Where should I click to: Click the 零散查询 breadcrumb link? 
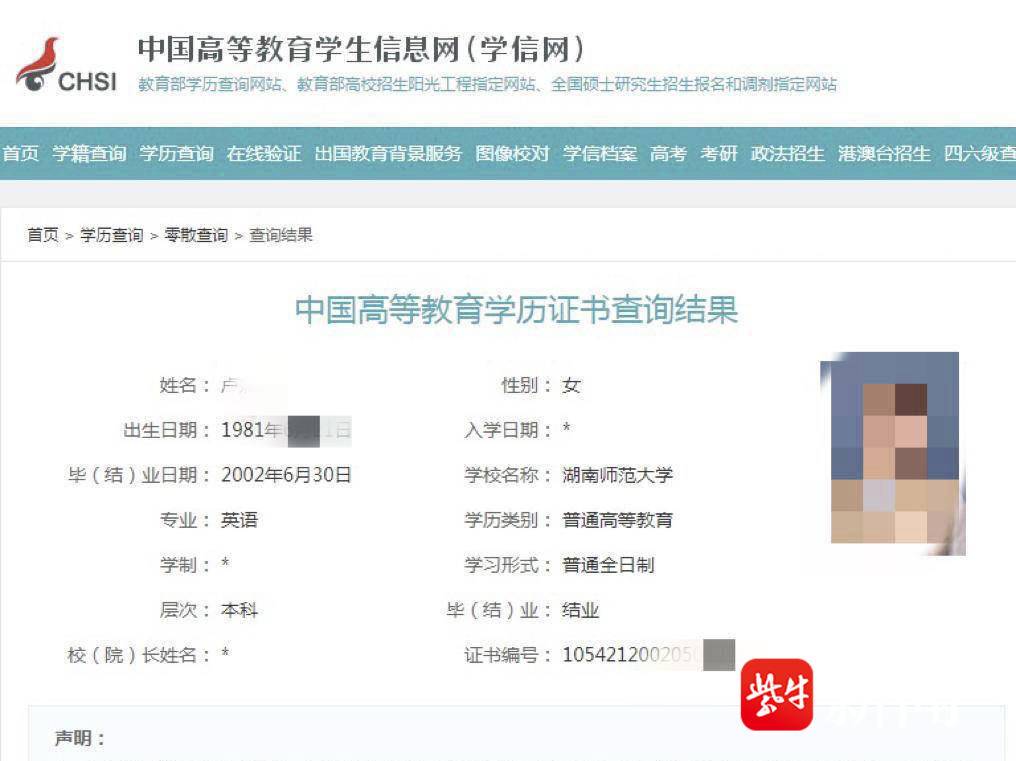click(196, 235)
